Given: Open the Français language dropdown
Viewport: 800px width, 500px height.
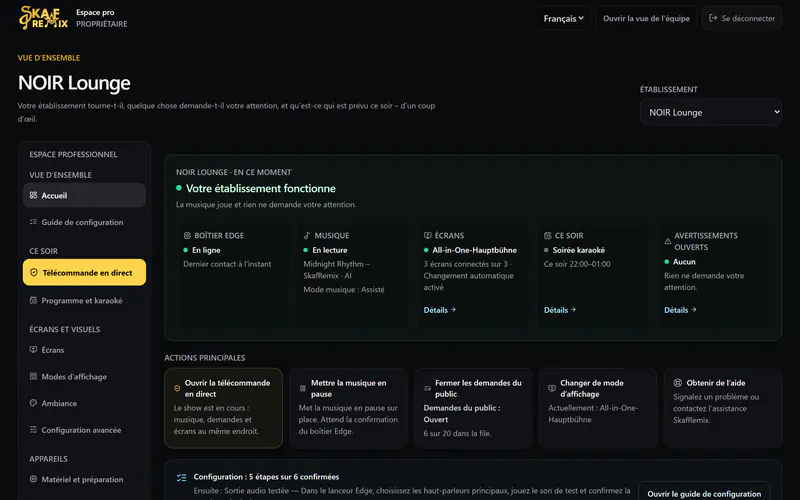Looking at the screenshot, I should (x=564, y=18).
